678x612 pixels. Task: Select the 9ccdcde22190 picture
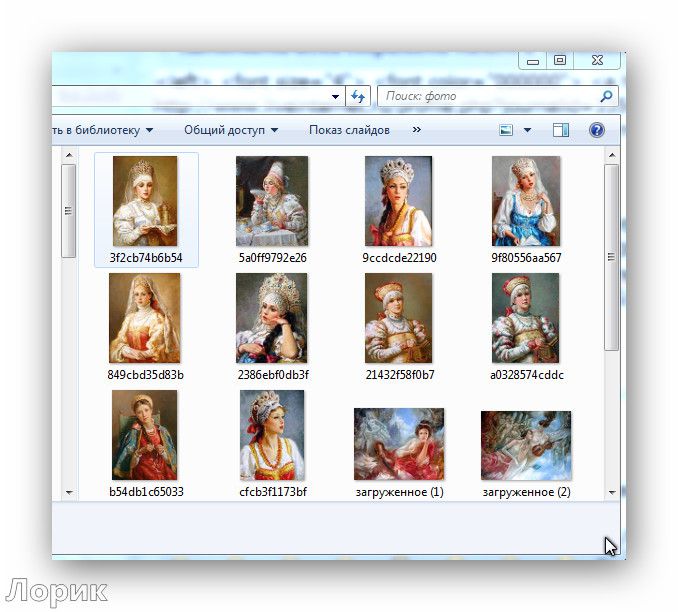point(398,201)
